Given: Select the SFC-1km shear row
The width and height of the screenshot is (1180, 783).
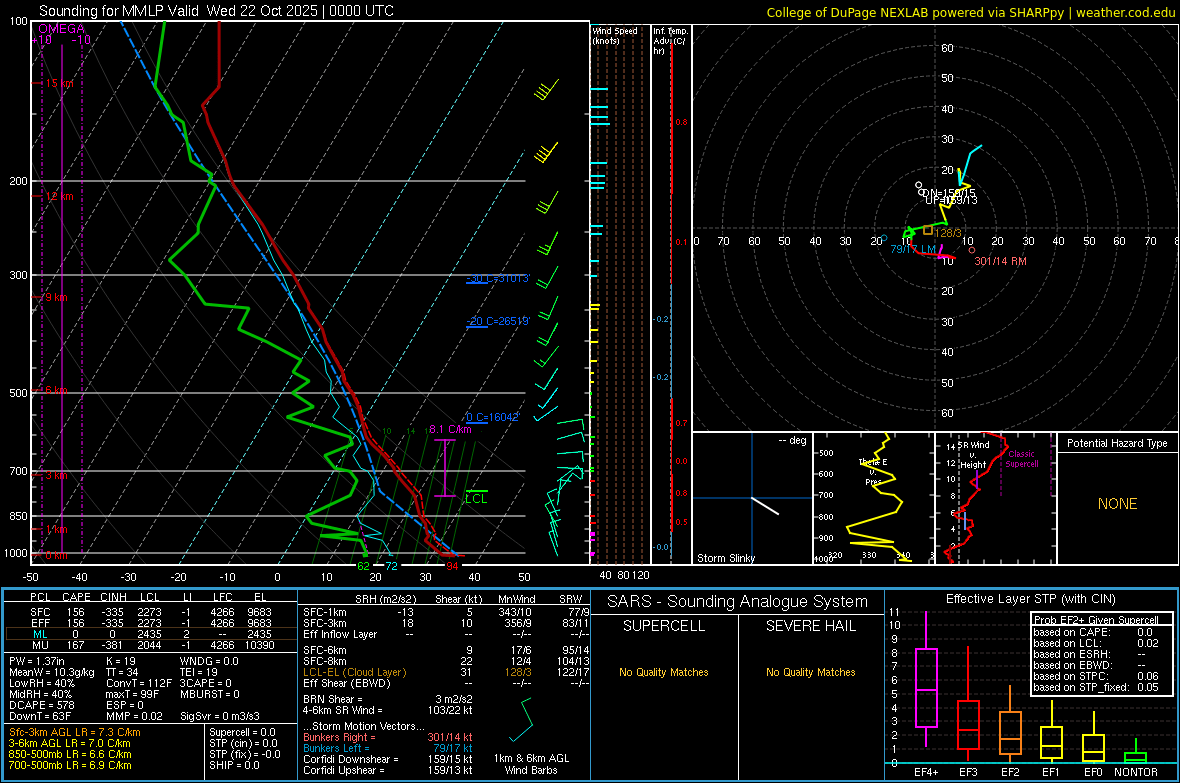Looking at the screenshot, I should coord(446,612).
